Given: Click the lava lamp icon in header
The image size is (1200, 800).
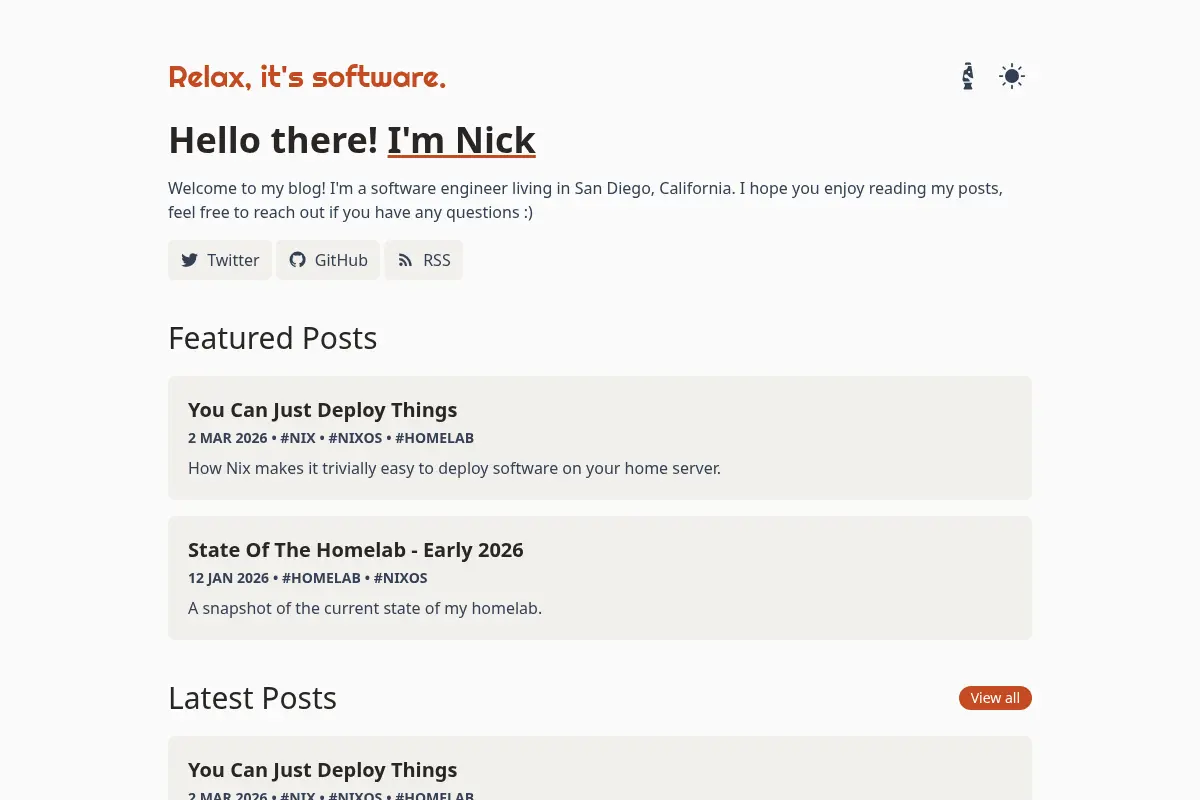Looking at the screenshot, I should point(967,76).
